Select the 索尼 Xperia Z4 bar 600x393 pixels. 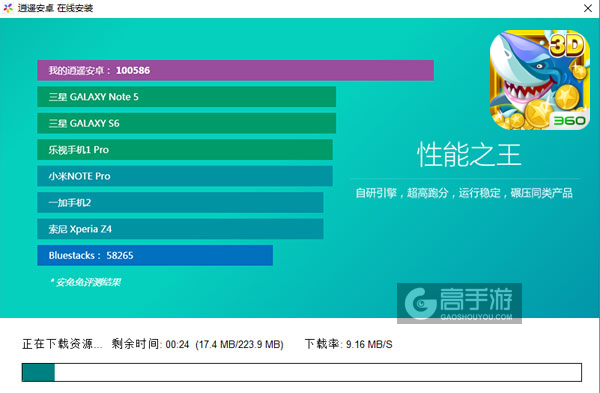pos(180,229)
